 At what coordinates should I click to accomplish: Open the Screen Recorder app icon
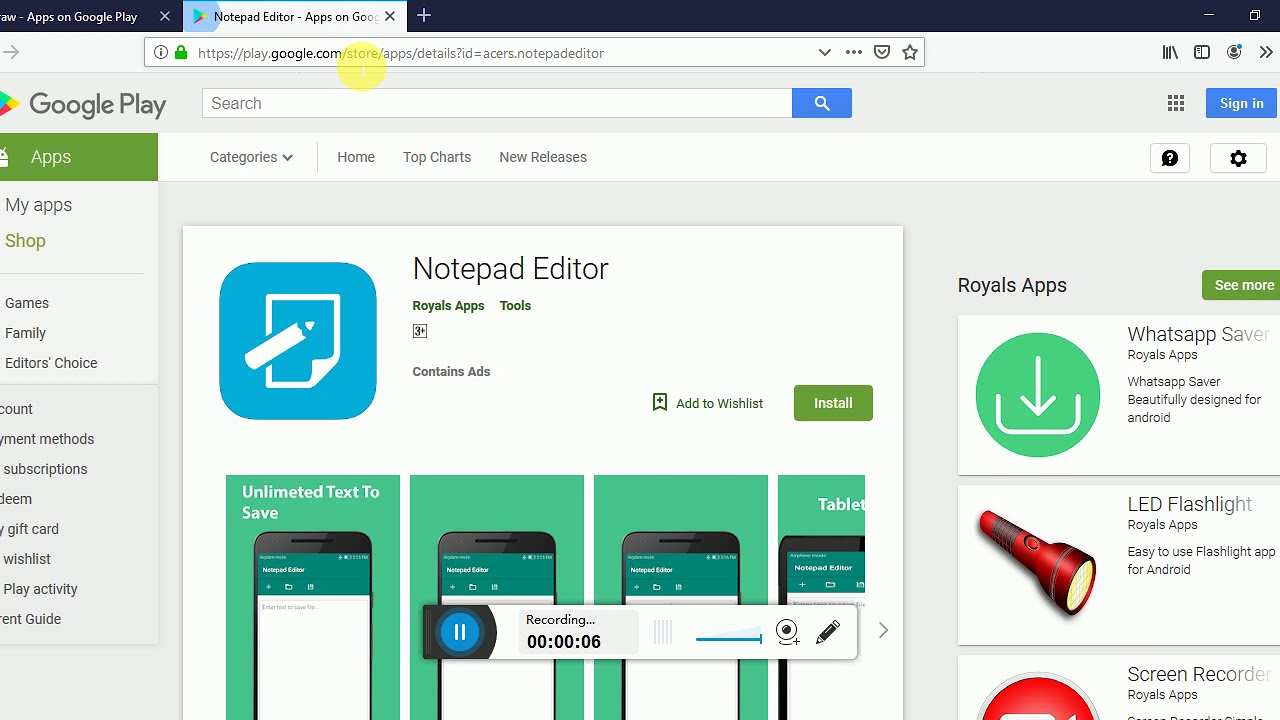click(x=1038, y=697)
